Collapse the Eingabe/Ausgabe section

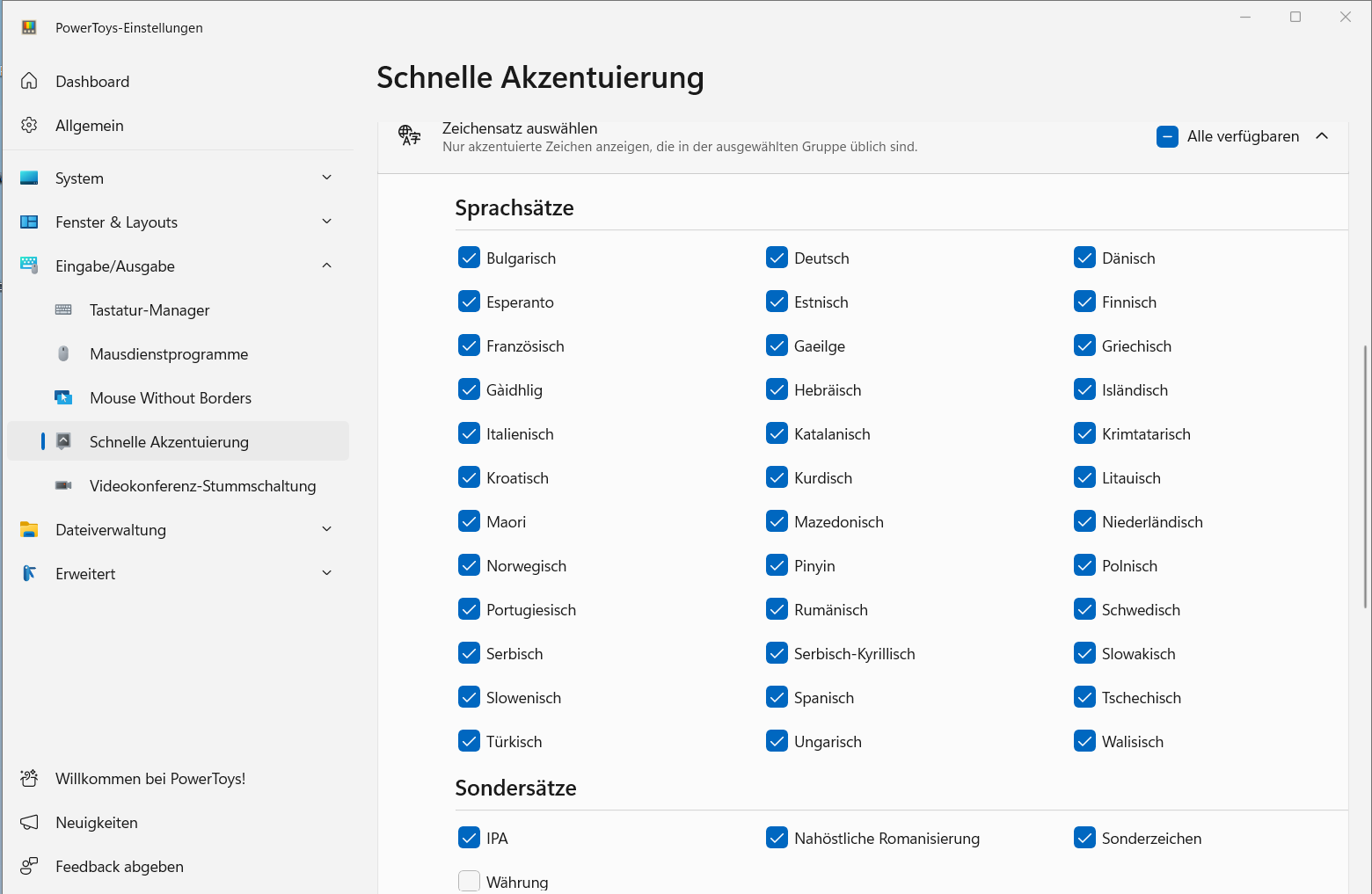(x=327, y=265)
